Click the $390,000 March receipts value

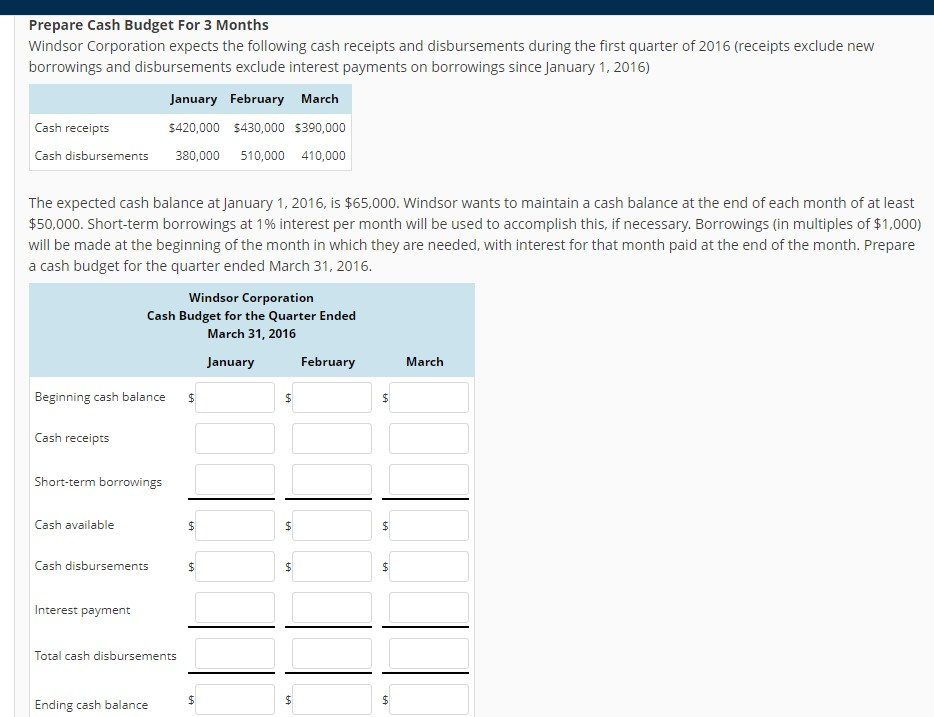(320, 127)
